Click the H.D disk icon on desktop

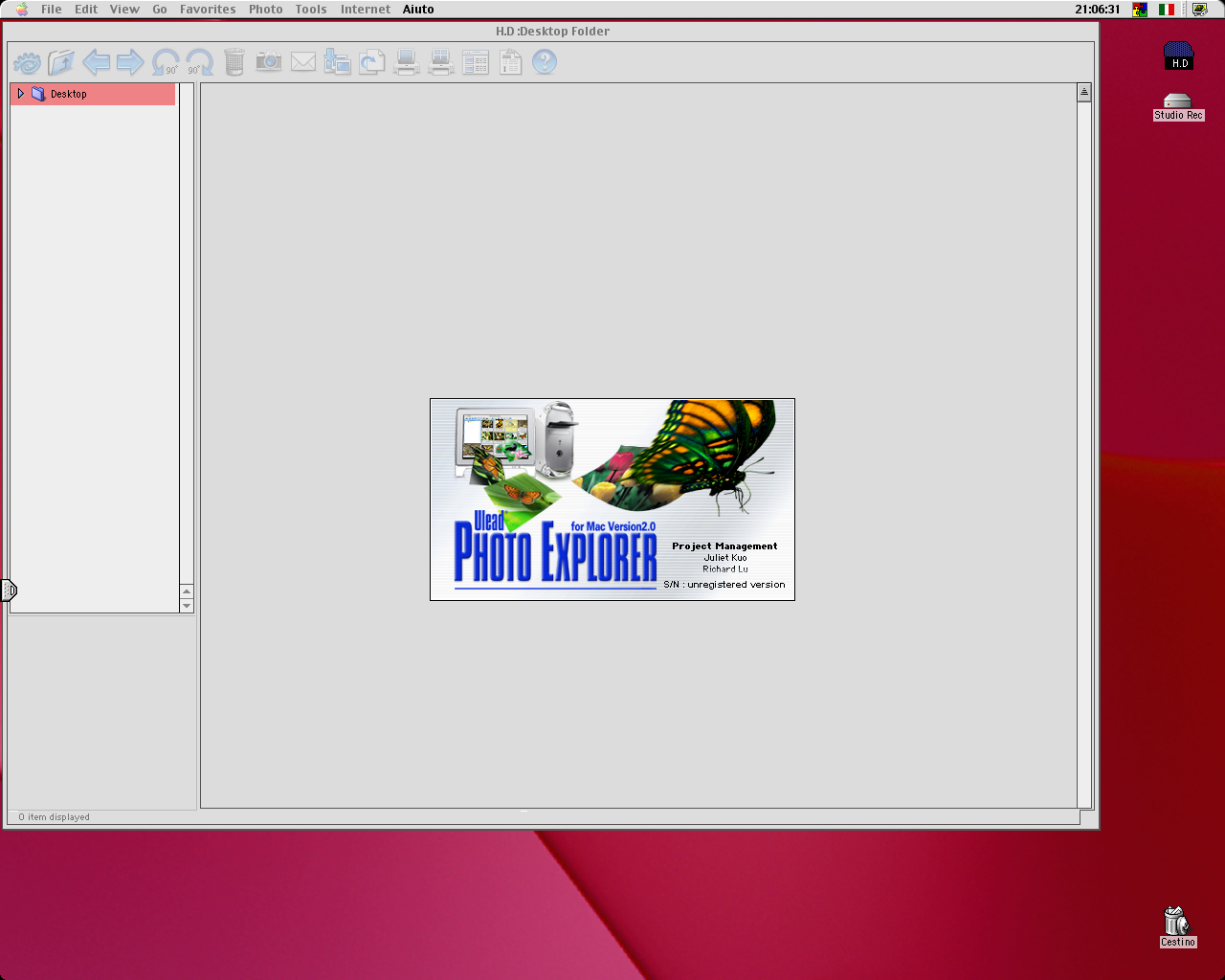pyautogui.click(x=1179, y=56)
